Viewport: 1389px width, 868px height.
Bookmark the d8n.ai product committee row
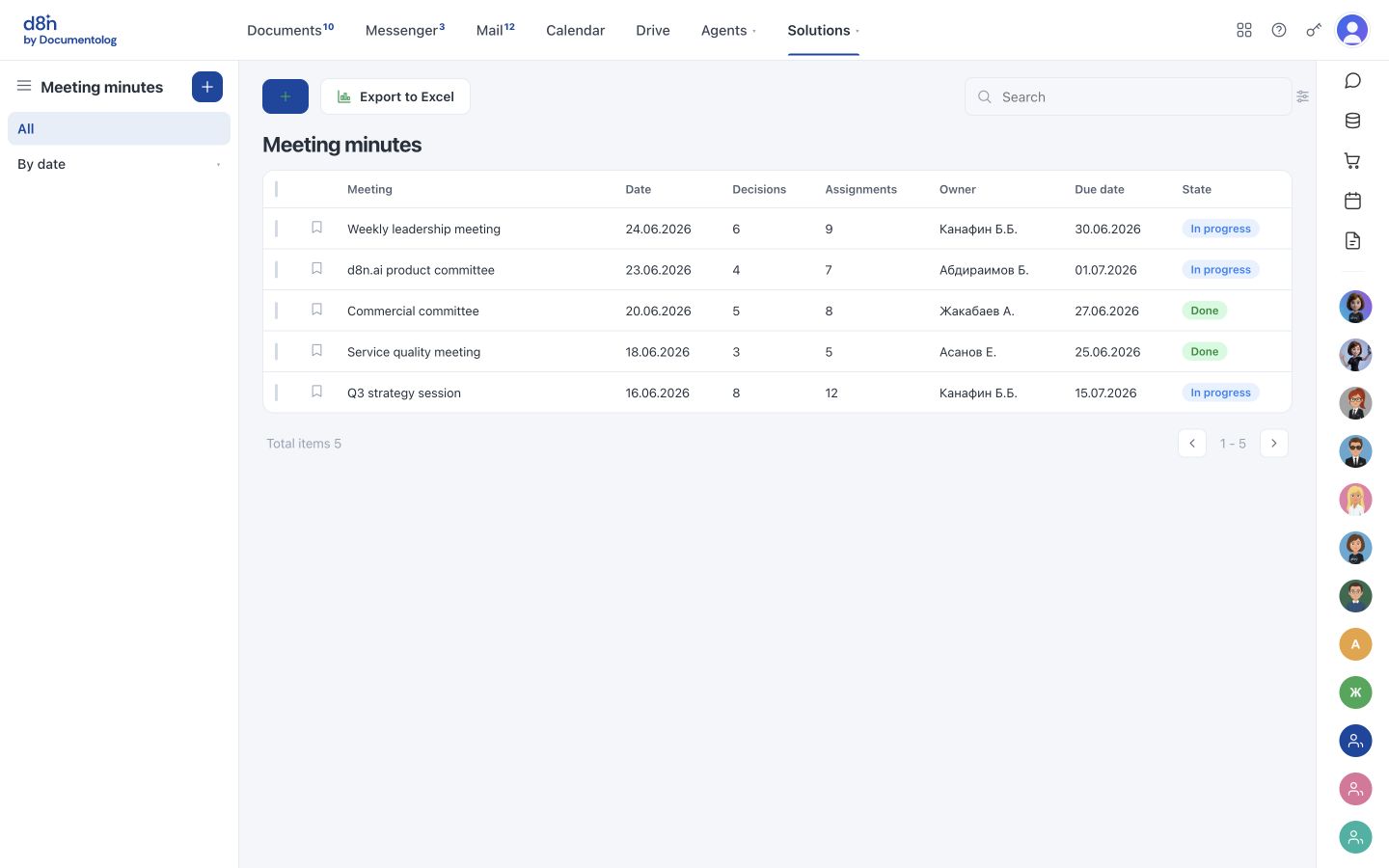[316, 269]
